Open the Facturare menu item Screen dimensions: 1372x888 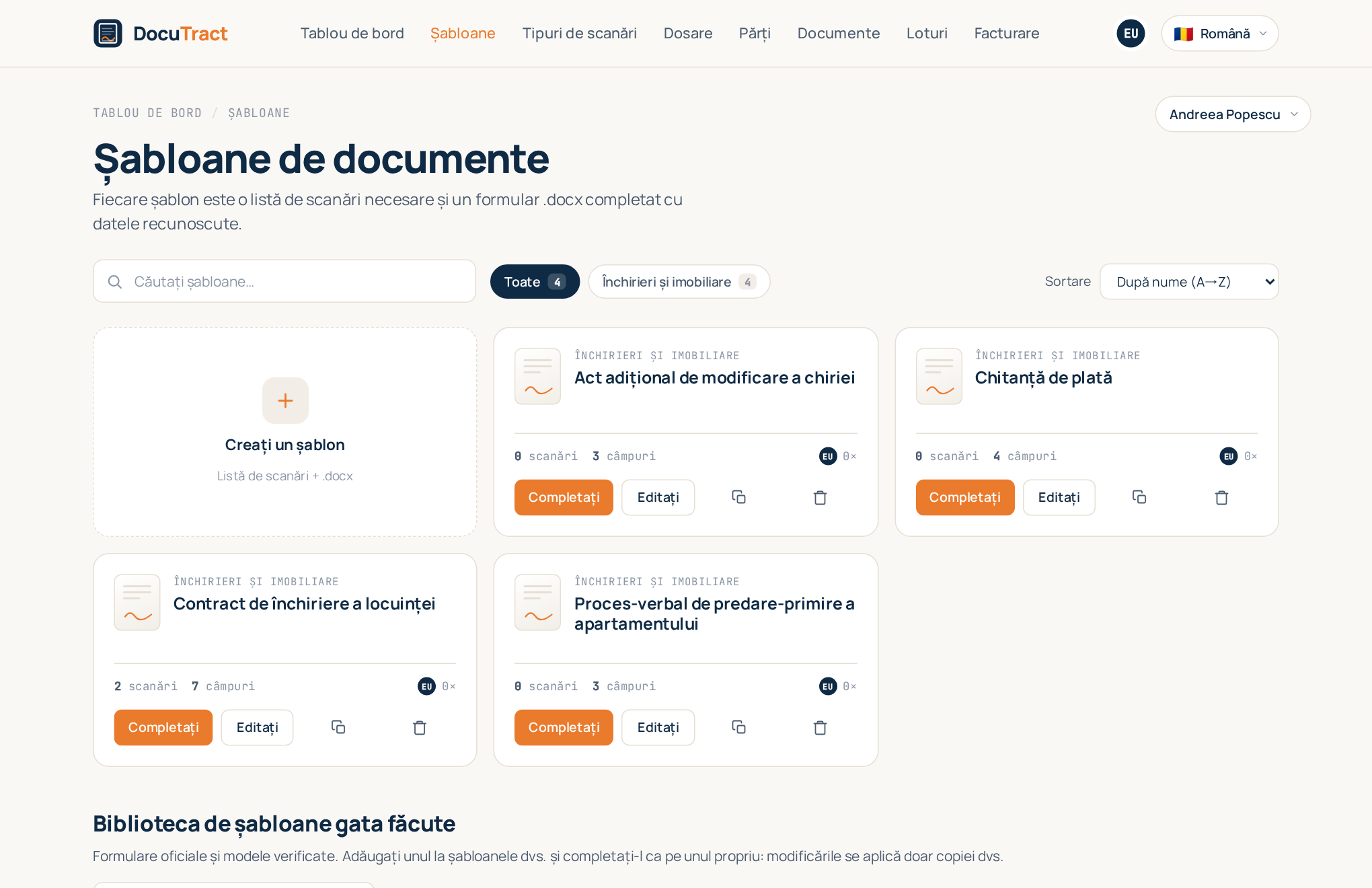[1006, 33]
